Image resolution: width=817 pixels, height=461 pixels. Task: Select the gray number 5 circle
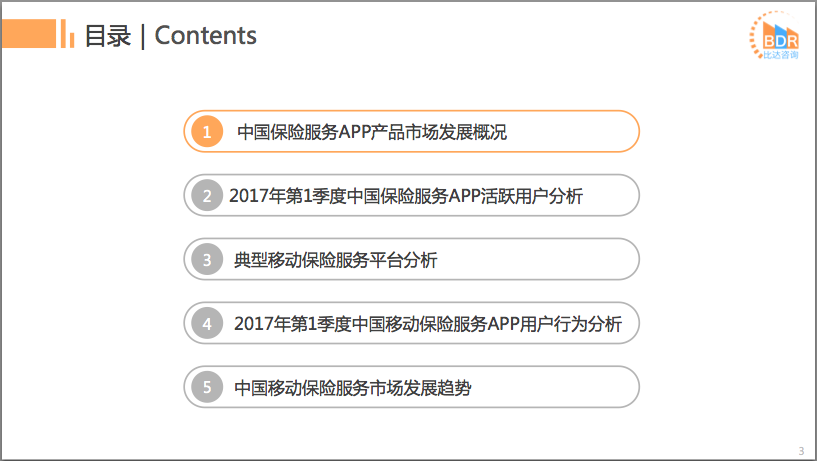tap(206, 388)
